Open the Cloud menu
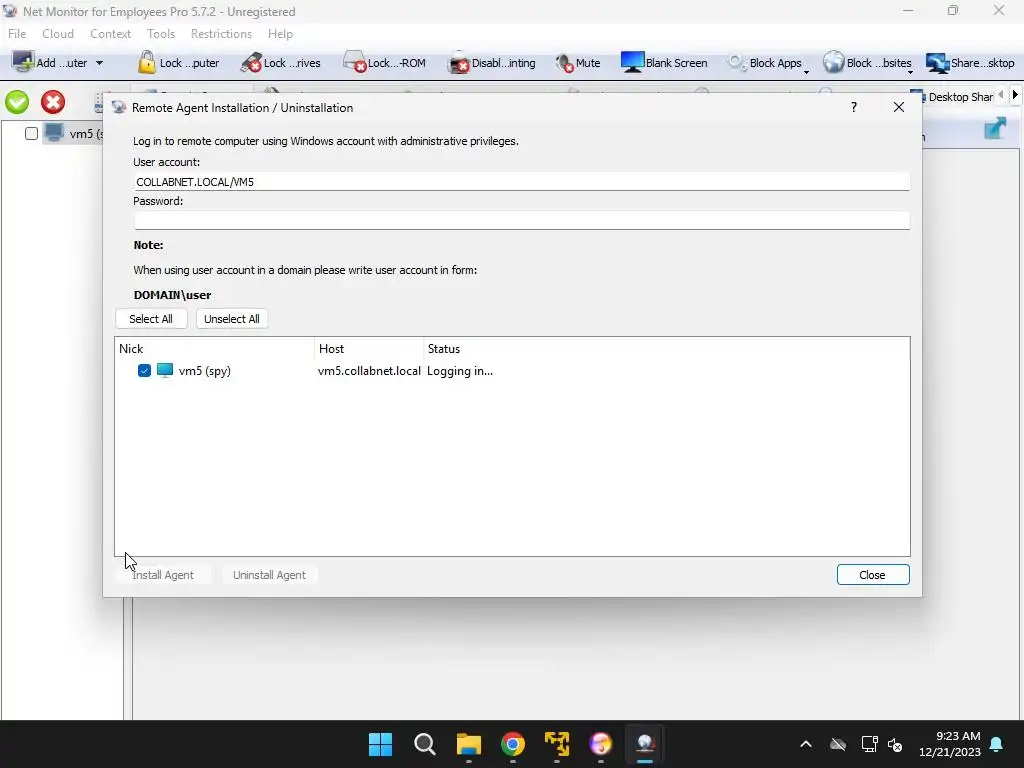The image size is (1024, 768). pyautogui.click(x=58, y=33)
